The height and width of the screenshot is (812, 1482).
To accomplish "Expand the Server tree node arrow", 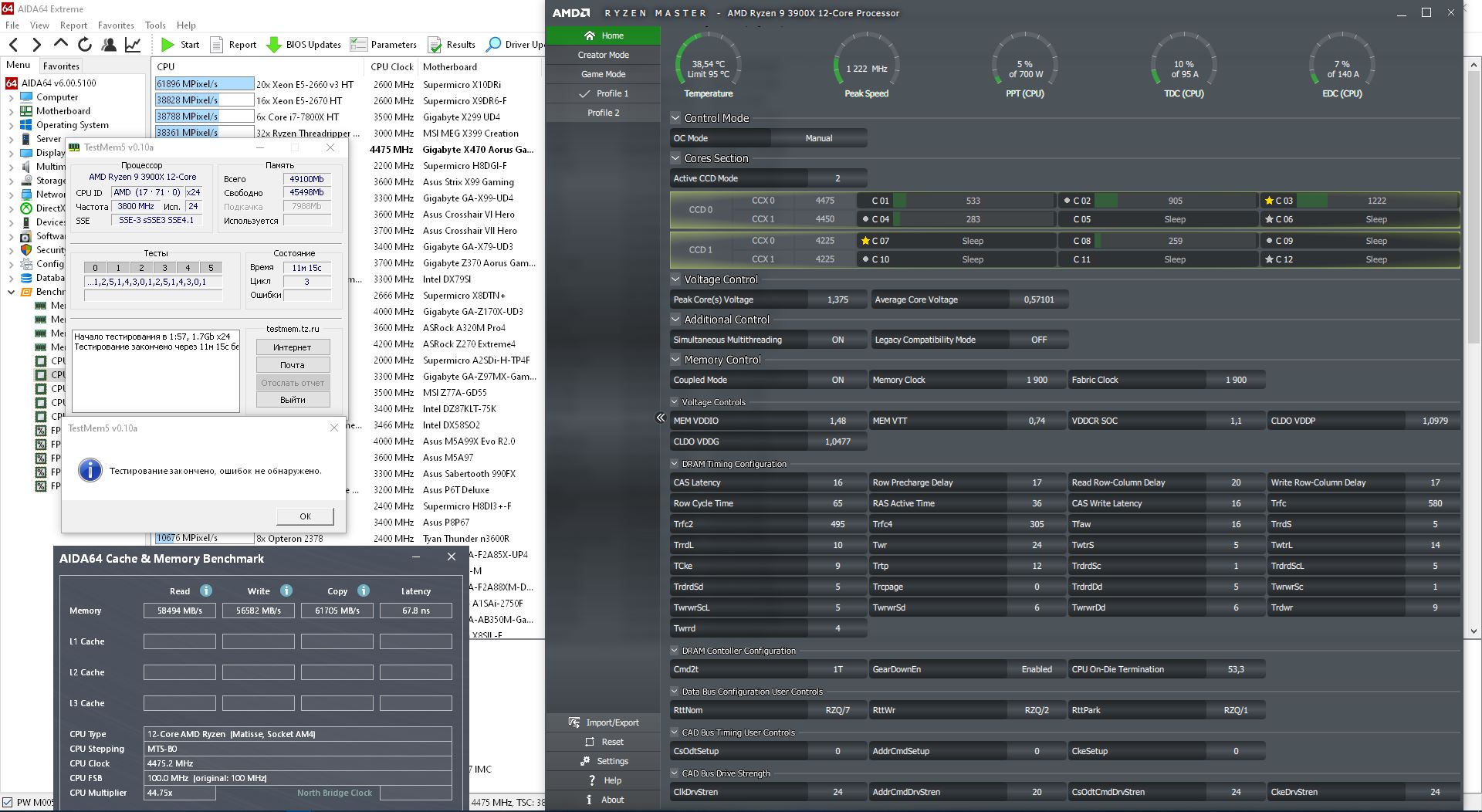I will 11,139.
